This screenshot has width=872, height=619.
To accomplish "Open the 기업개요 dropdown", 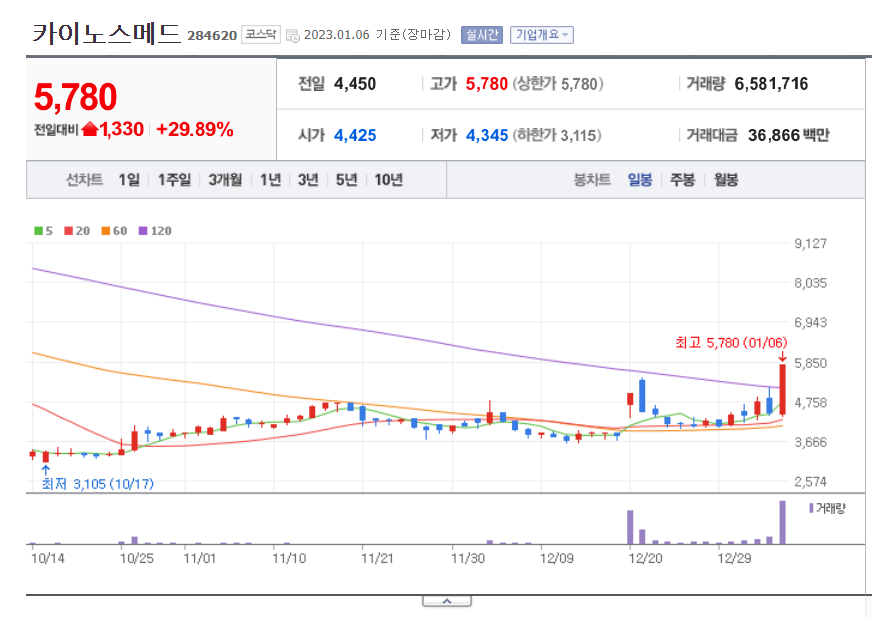I will 541,35.
